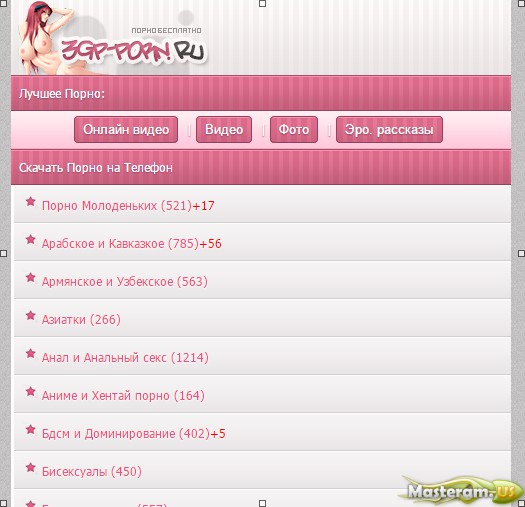Viewport: 525px width, 507px height.
Task: Click the star icon beside Азиатки
Action: [x=30, y=315]
